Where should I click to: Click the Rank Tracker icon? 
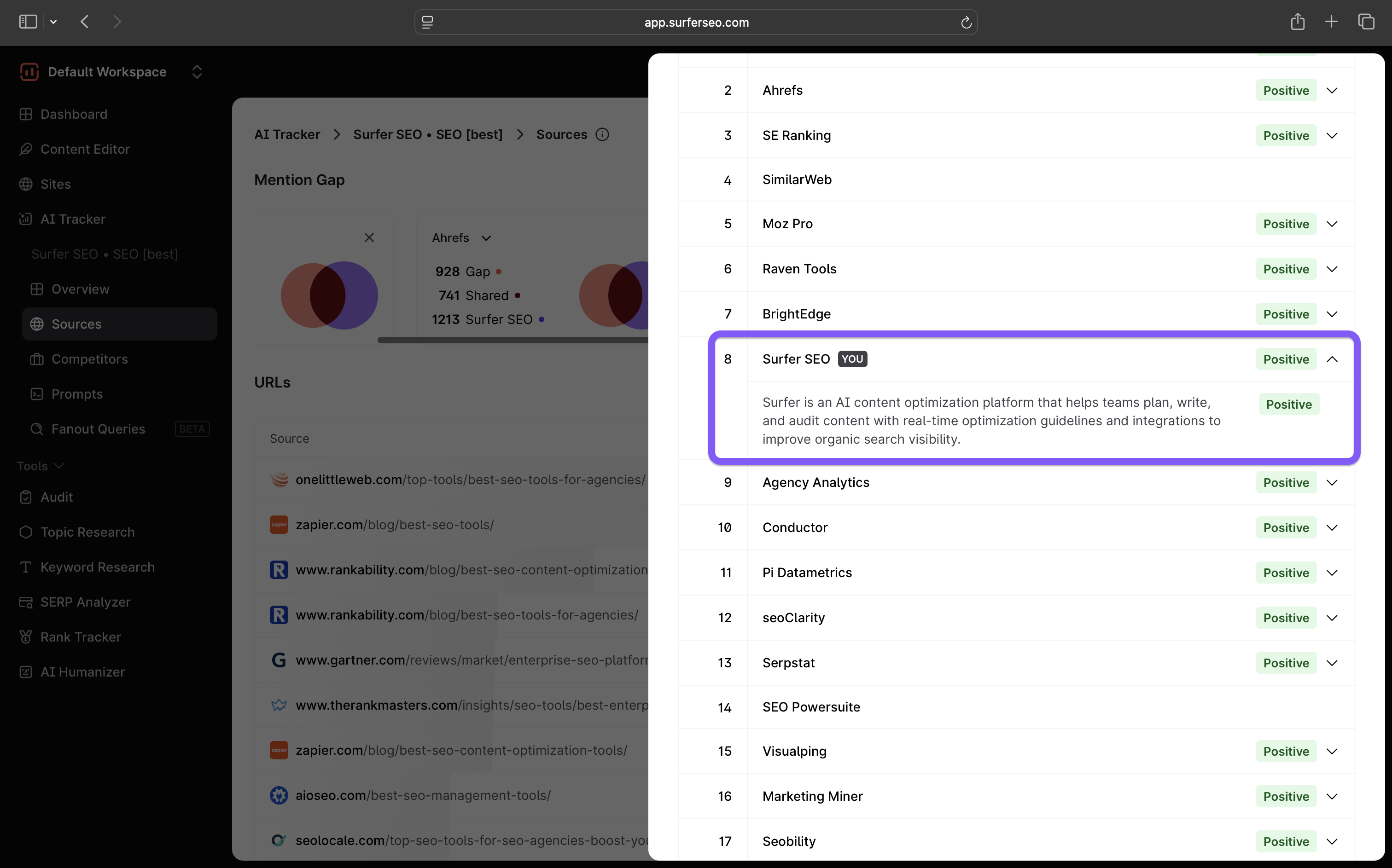[x=25, y=637]
